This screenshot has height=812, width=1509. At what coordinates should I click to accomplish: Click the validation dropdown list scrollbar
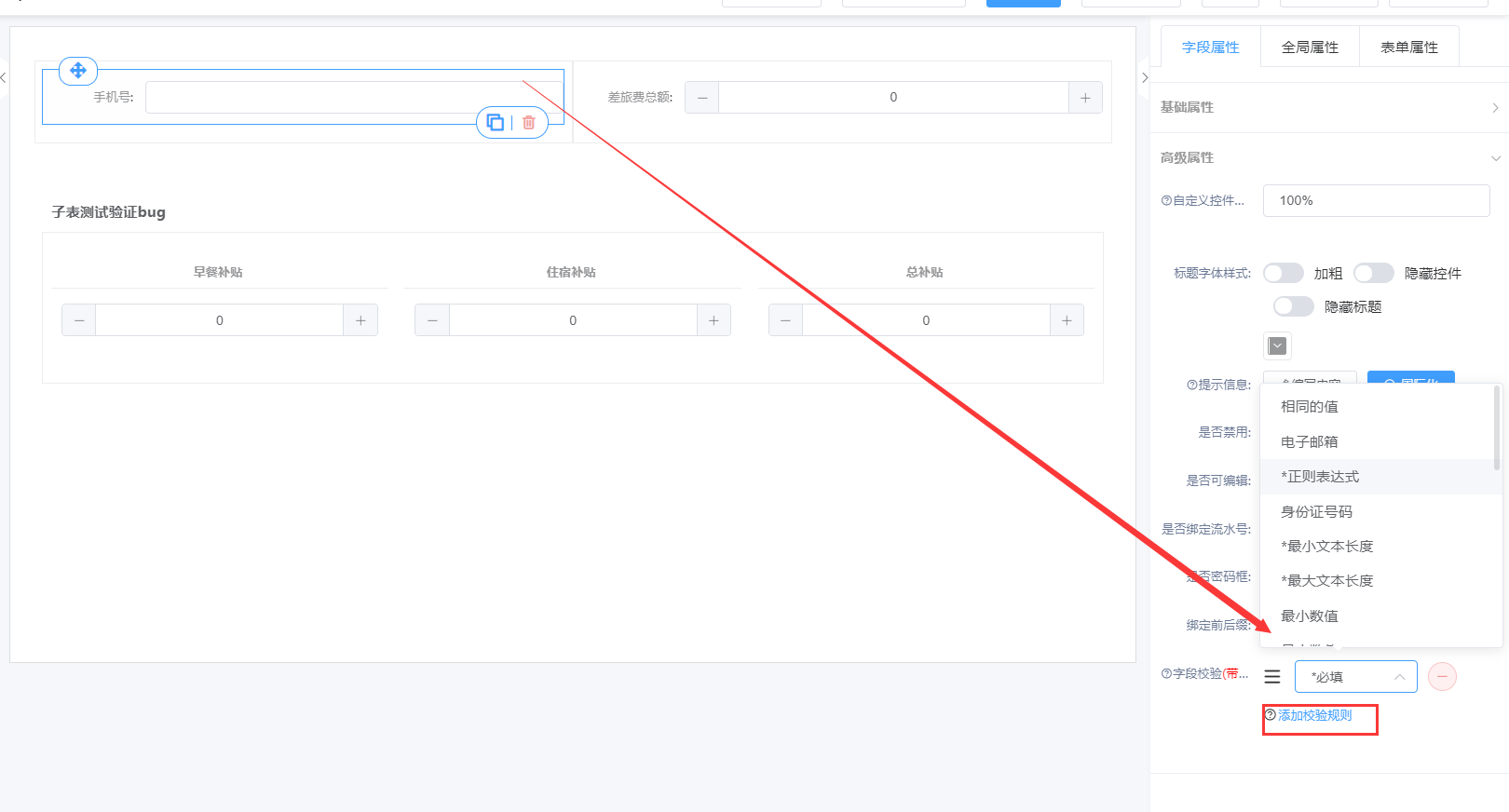1497,428
